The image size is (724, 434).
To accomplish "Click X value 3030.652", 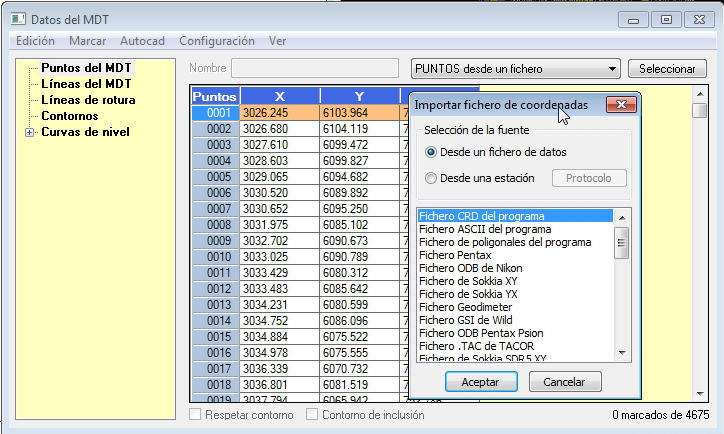I will pyautogui.click(x=279, y=209).
